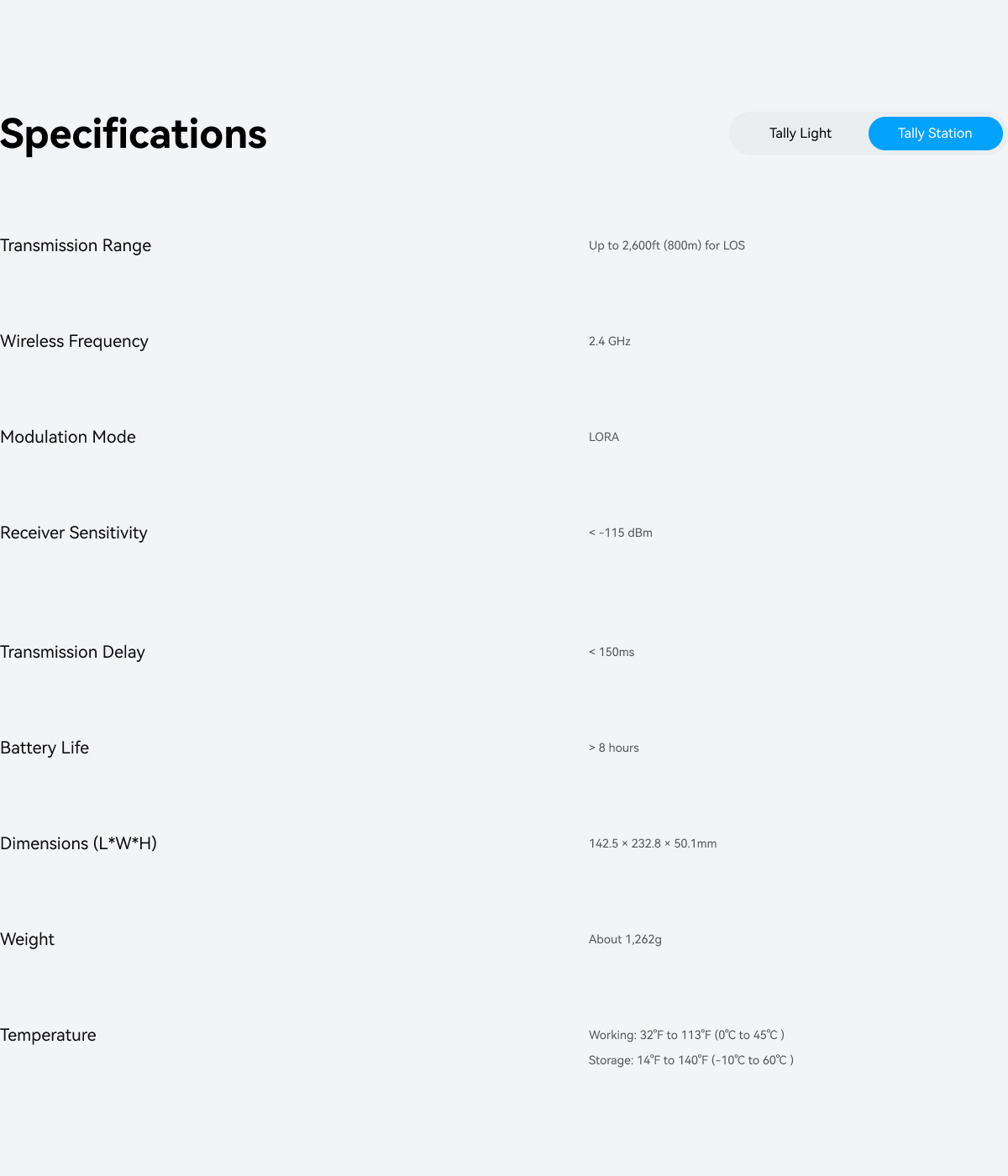
Task: Click the Battery Life label
Action: click(x=45, y=748)
